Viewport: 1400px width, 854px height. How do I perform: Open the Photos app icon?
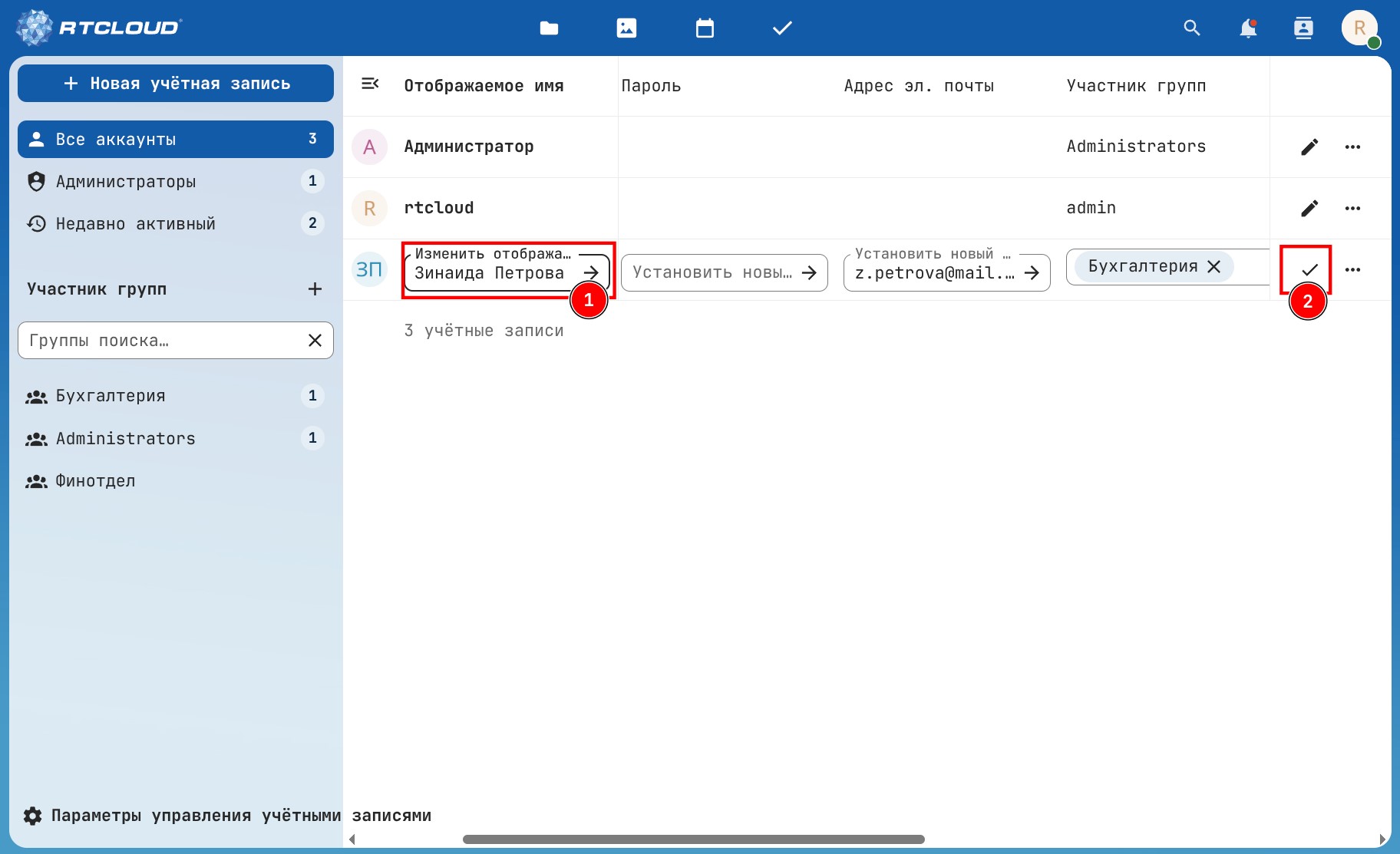[626, 28]
